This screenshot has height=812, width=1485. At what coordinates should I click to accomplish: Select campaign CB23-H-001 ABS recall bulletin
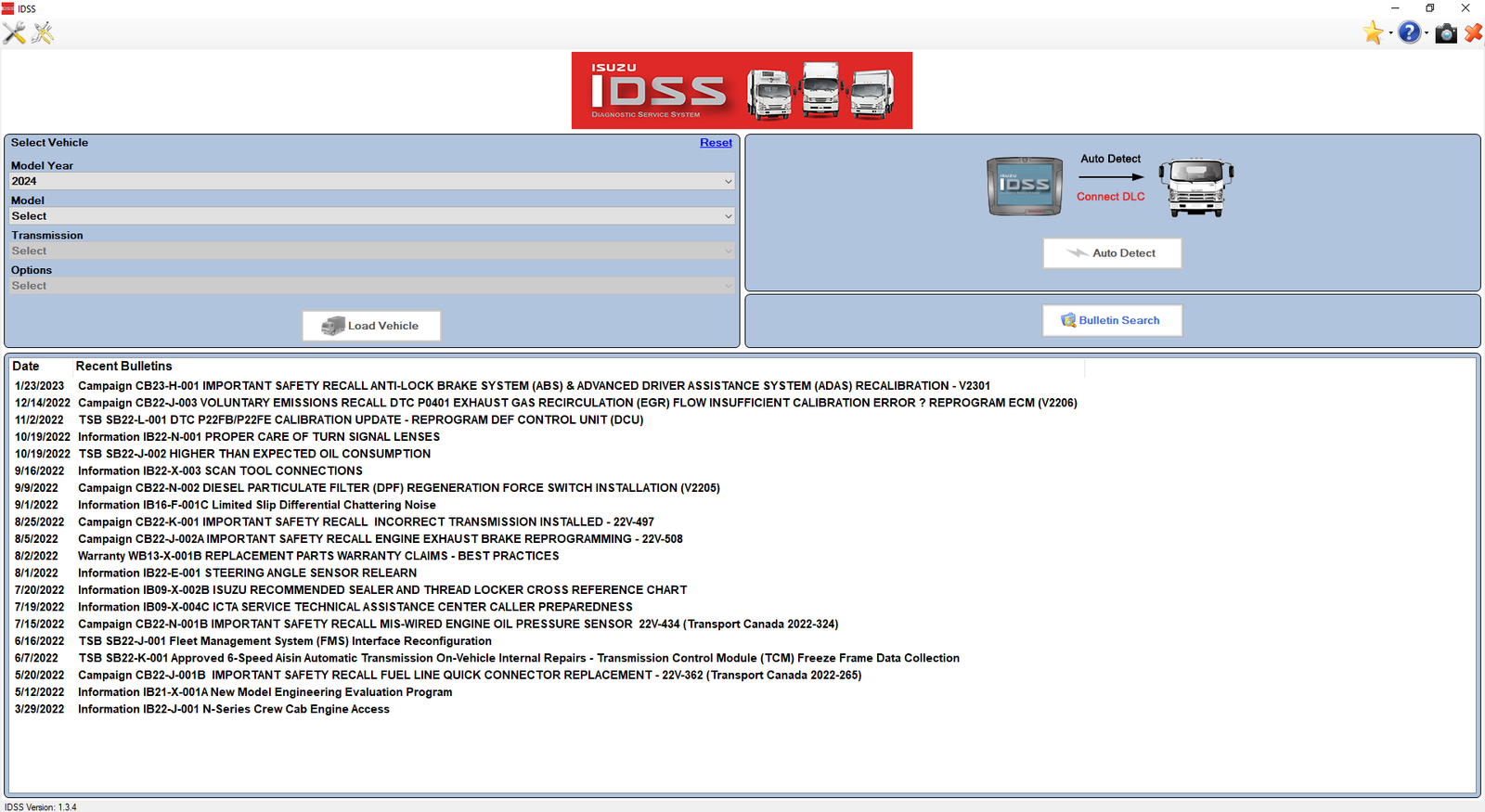point(534,386)
